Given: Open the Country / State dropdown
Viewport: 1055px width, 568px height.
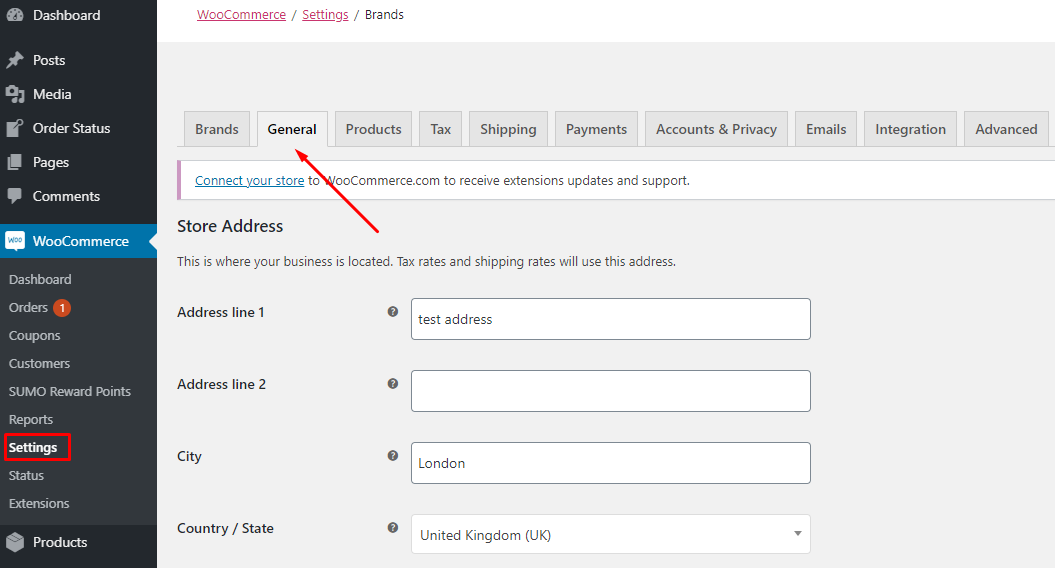Looking at the screenshot, I should (x=610, y=534).
